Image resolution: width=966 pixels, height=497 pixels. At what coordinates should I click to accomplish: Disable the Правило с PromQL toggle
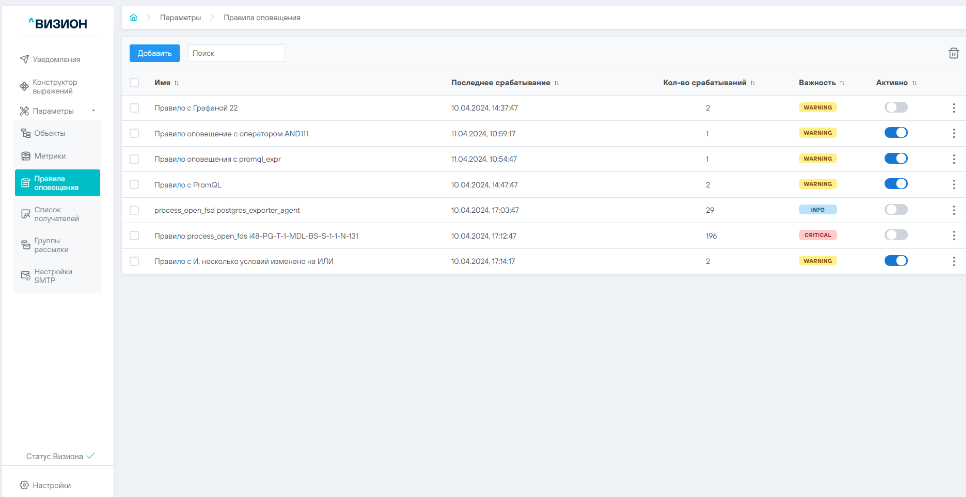coord(895,184)
